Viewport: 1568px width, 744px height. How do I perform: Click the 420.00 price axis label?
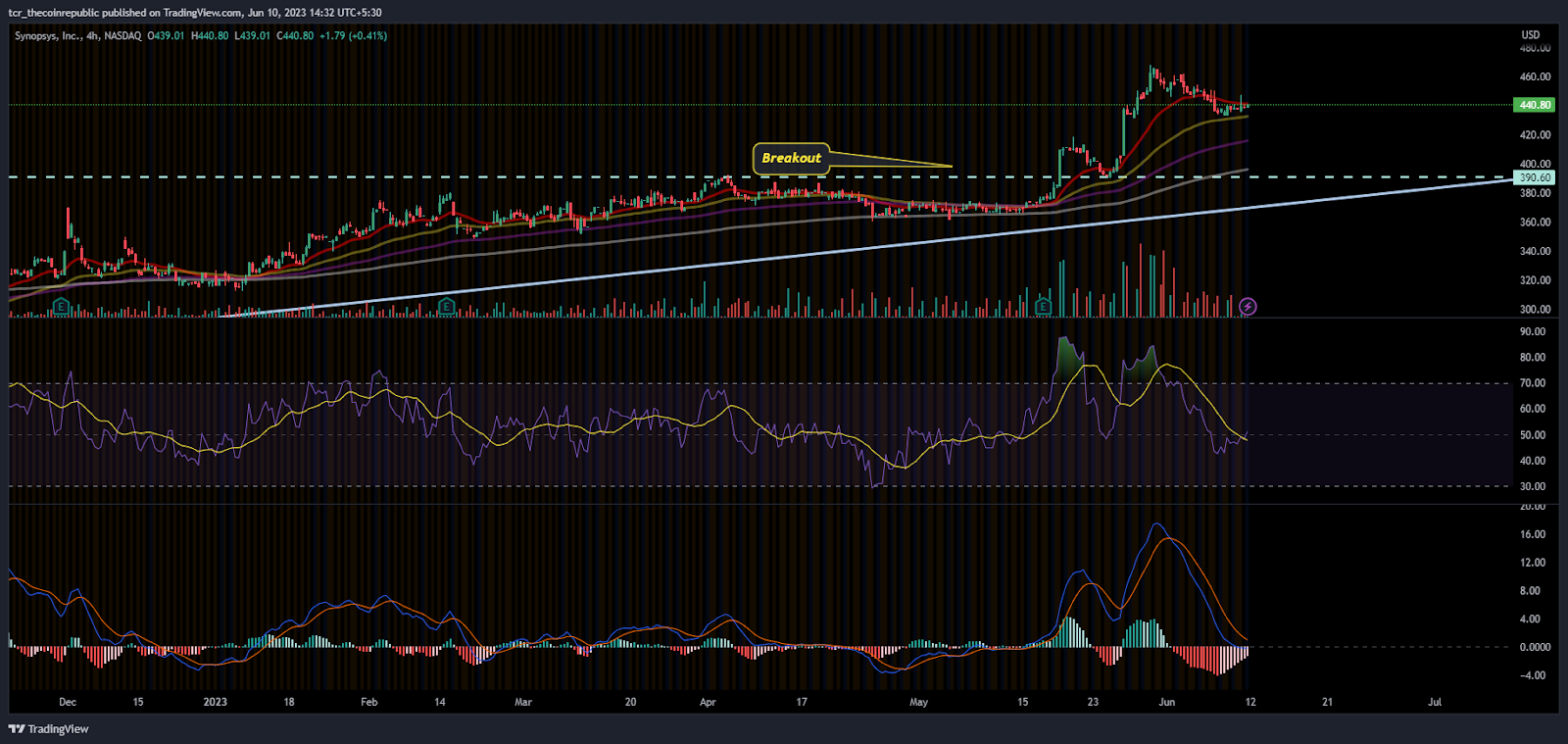(1535, 134)
